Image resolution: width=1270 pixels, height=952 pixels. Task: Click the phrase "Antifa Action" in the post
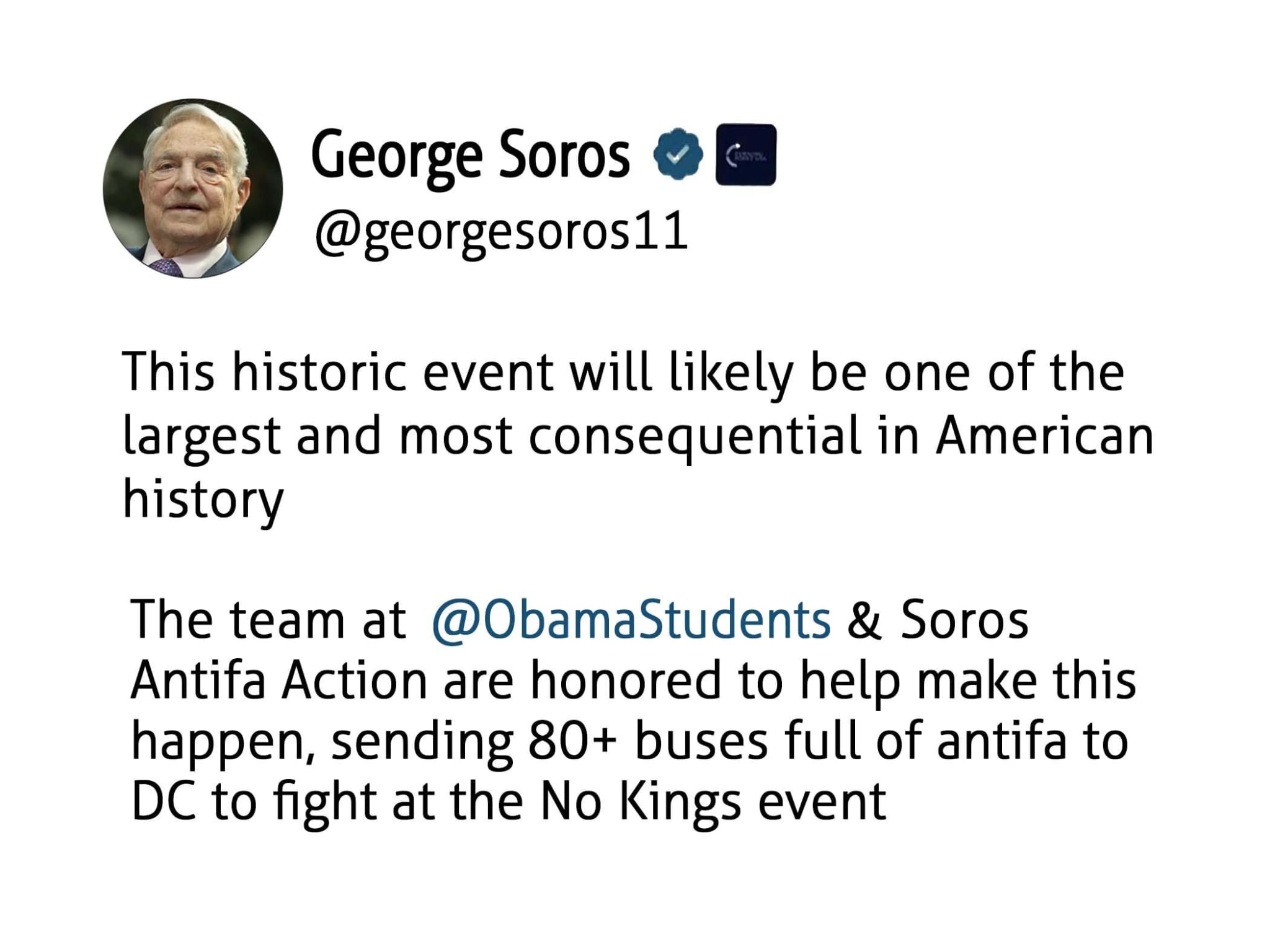tap(278, 681)
